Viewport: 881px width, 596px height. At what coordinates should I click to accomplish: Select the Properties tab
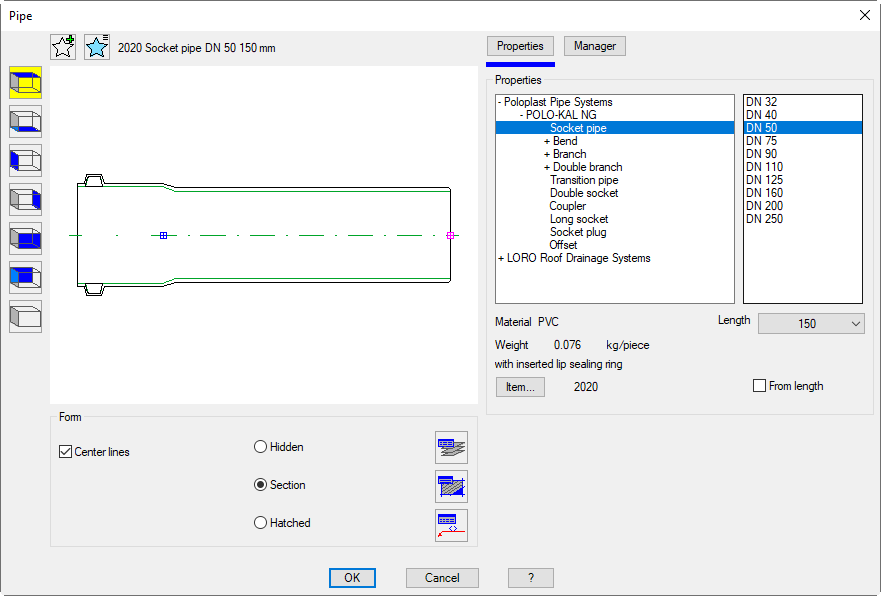pos(520,46)
